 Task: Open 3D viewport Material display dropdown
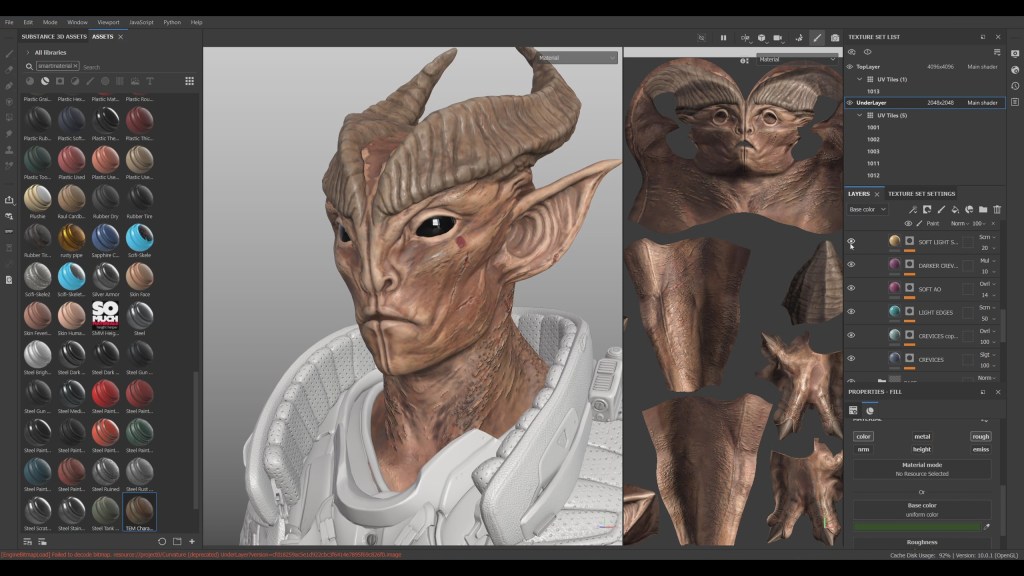tap(577, 58)
